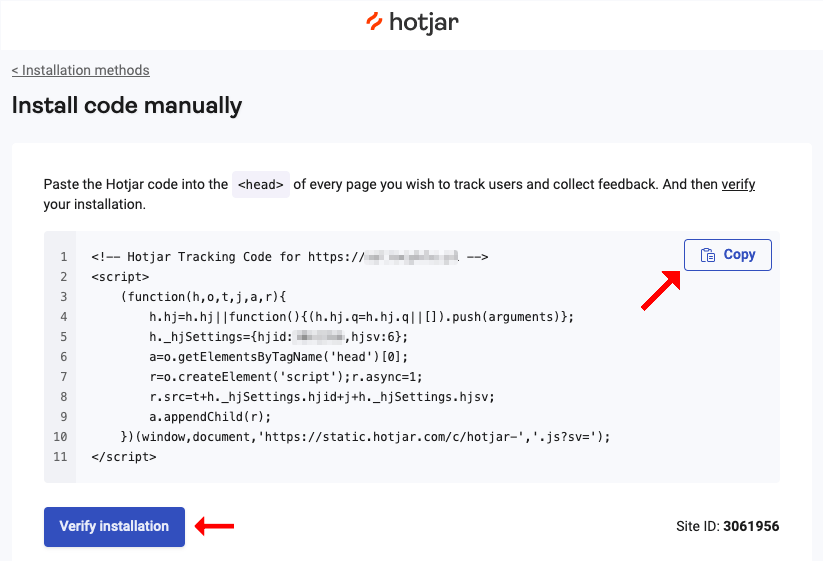The width and height of the screenshot is (823, 561).
Task: Click the <head> code tag
Action: pos(261,184)
